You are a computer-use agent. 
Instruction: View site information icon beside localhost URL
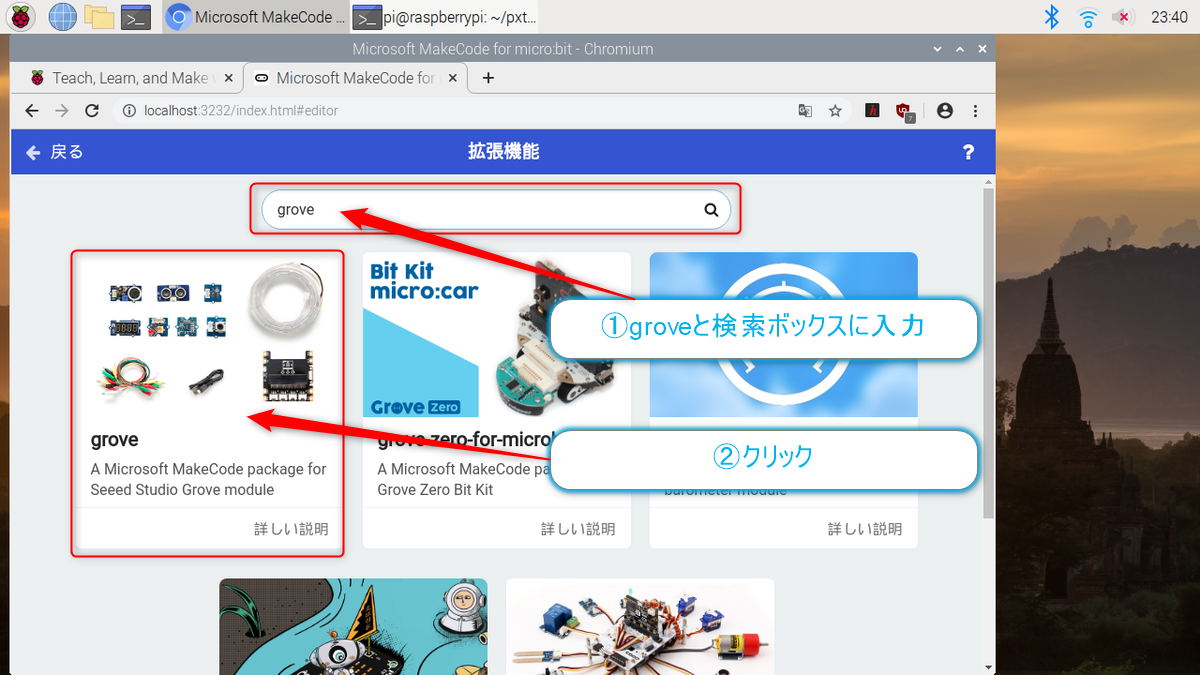[128, 111]
